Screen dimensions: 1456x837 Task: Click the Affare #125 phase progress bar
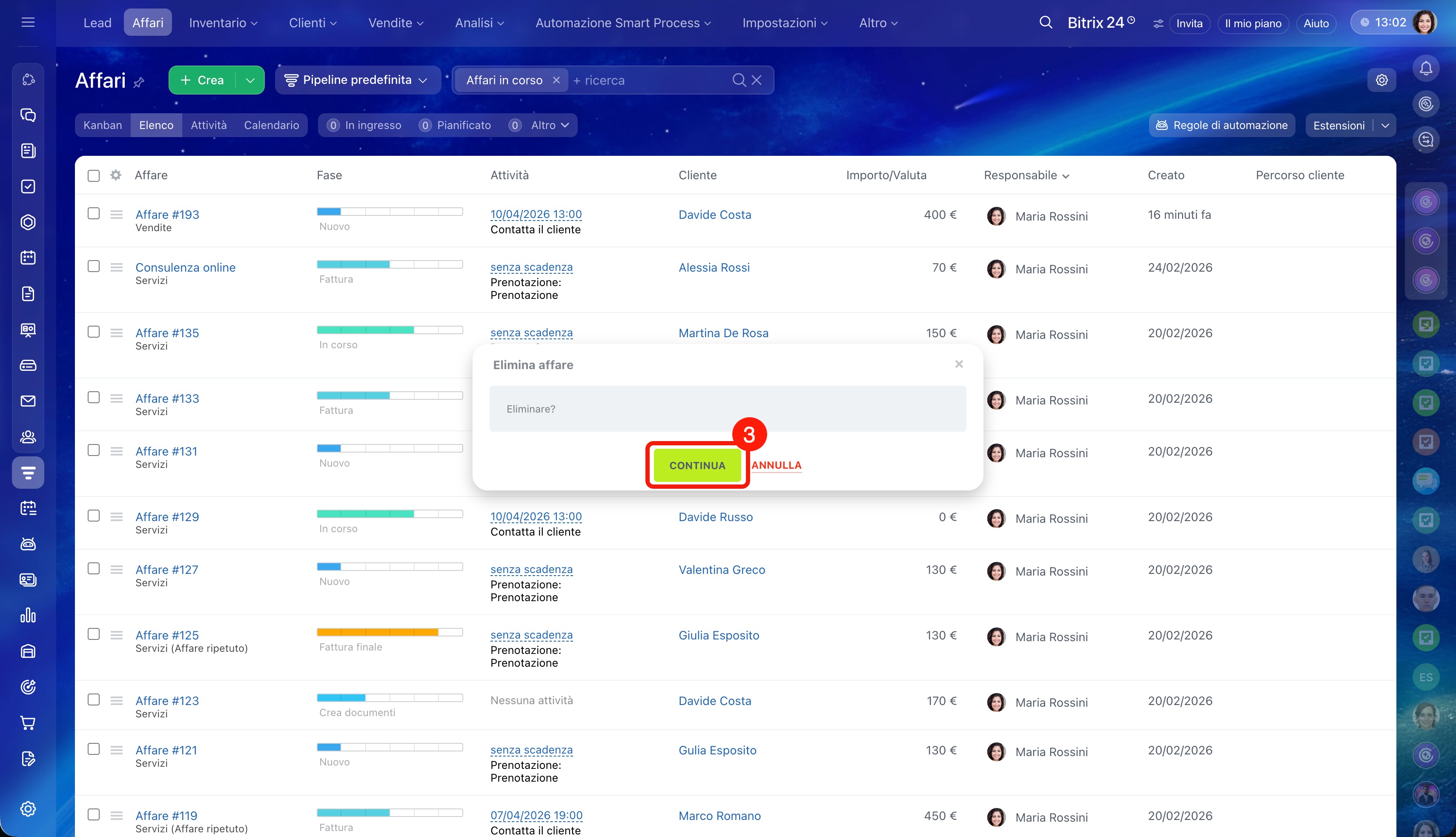pyautogui.click(x=389, y=632)
